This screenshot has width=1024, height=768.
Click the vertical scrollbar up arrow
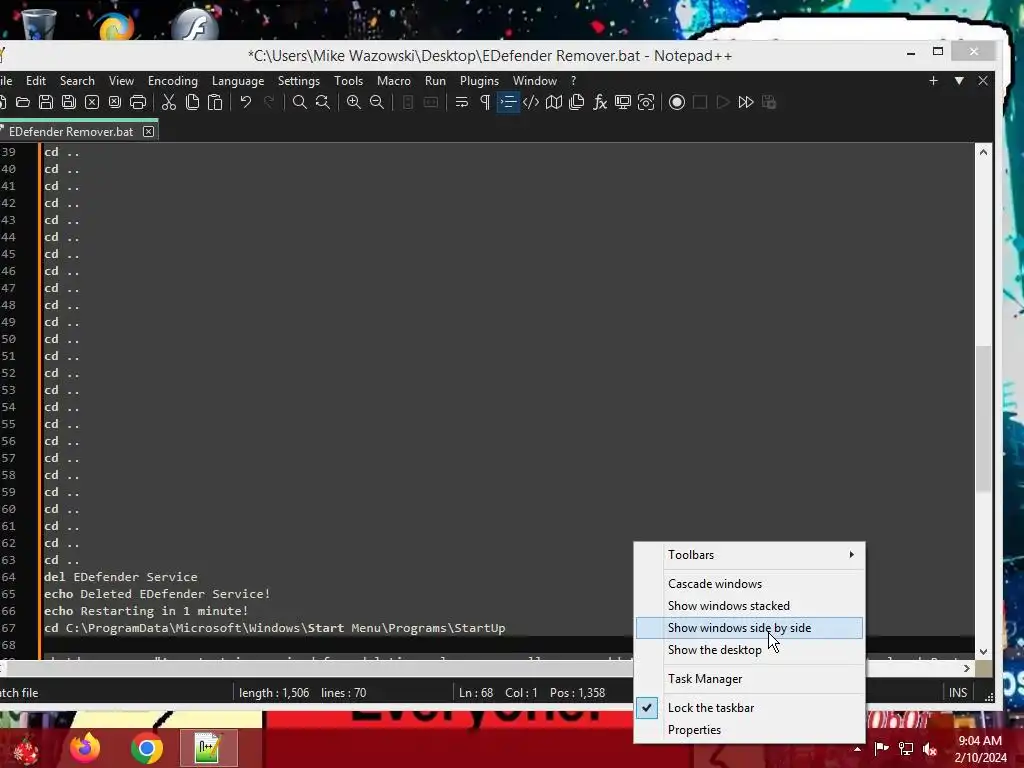pyautogui.click(x=984, y=152)
